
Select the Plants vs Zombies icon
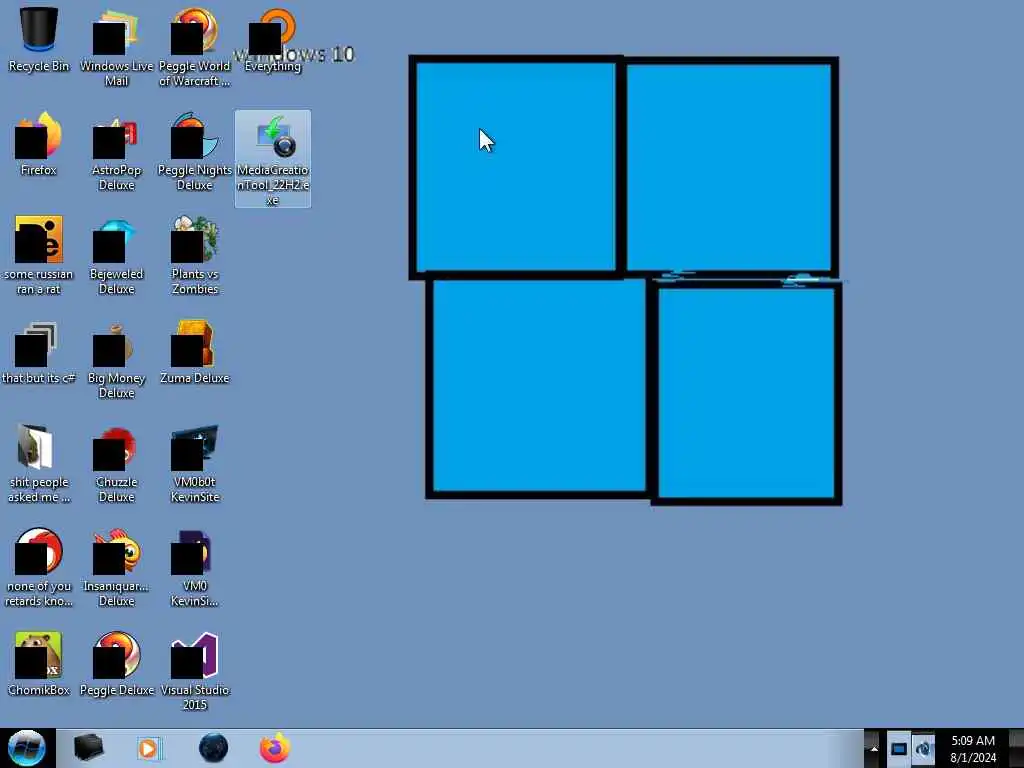point(195,255)
